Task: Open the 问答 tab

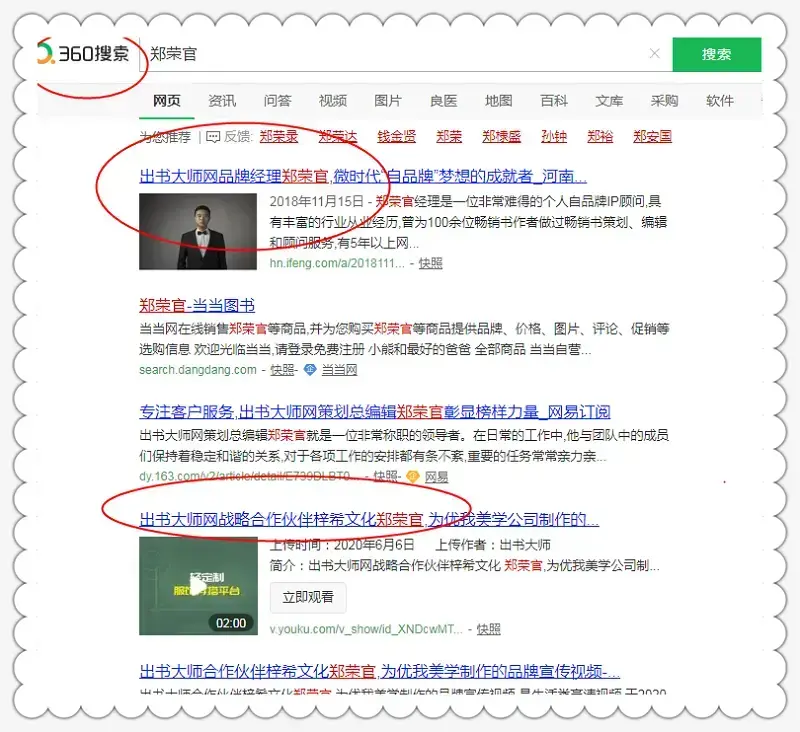Action: (x=277, y=101)
